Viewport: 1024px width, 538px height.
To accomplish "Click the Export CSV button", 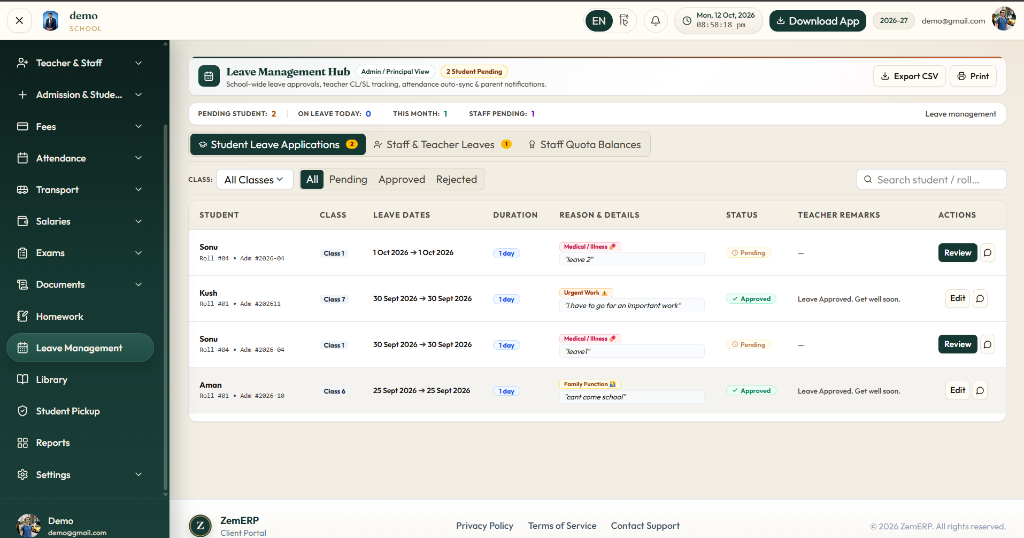I will tap(910, 76).
